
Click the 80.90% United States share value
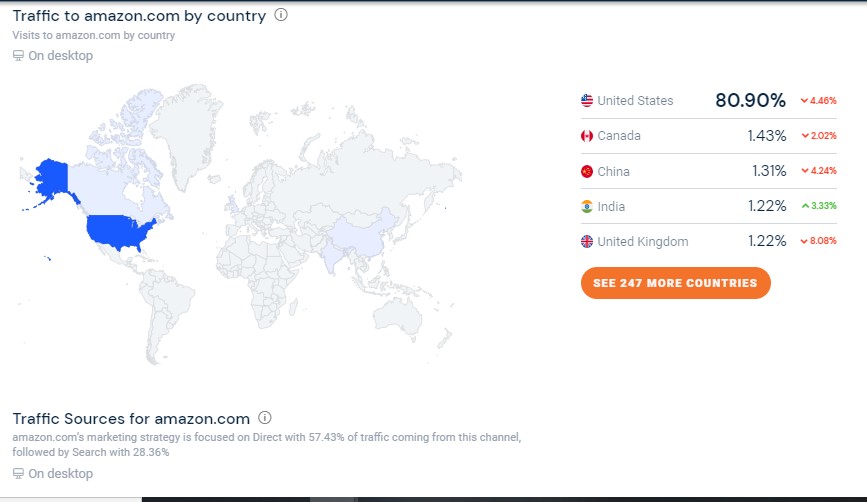pyautogui.click(x=750, y=100)
